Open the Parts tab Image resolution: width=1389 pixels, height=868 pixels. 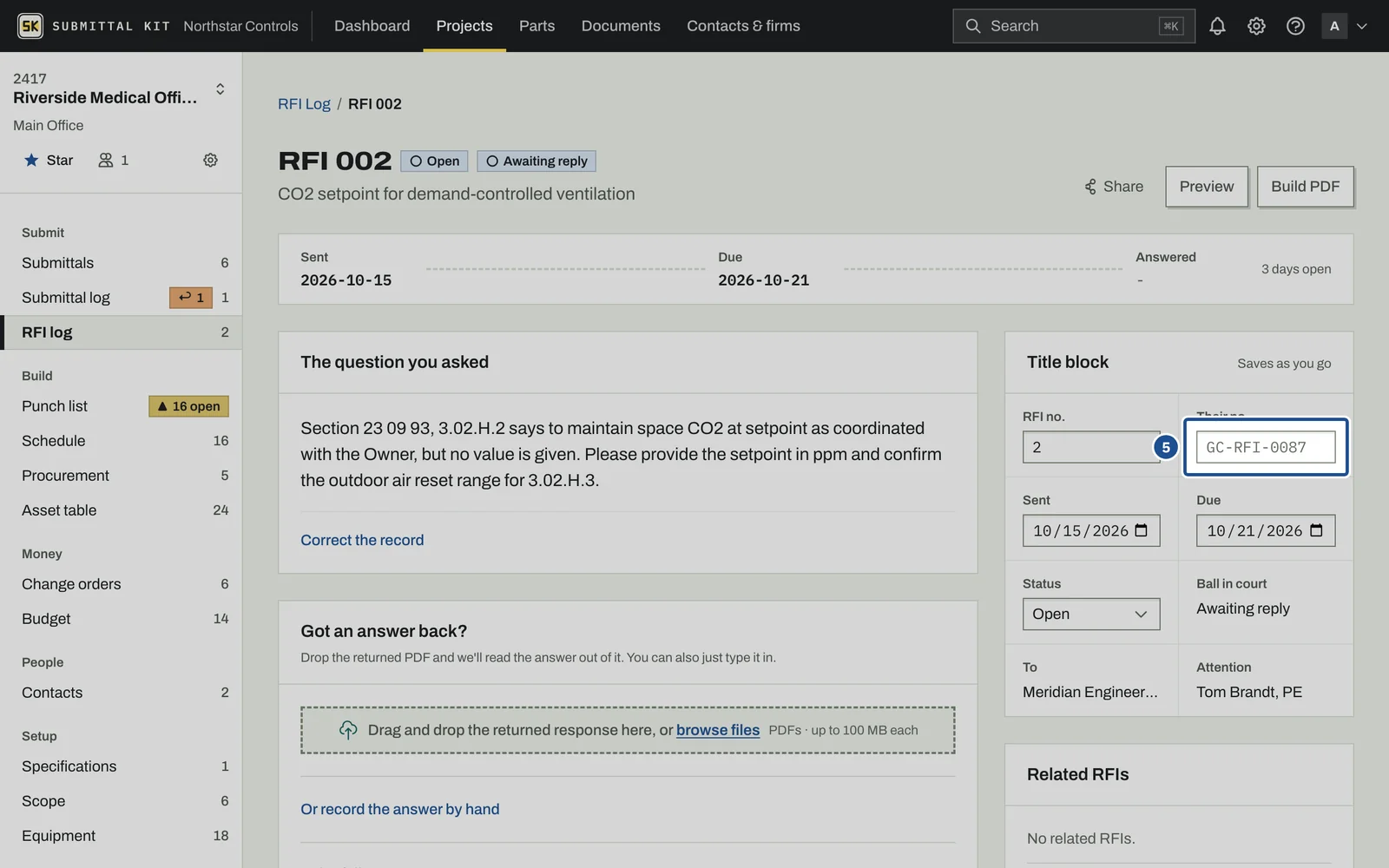point(537,26)
